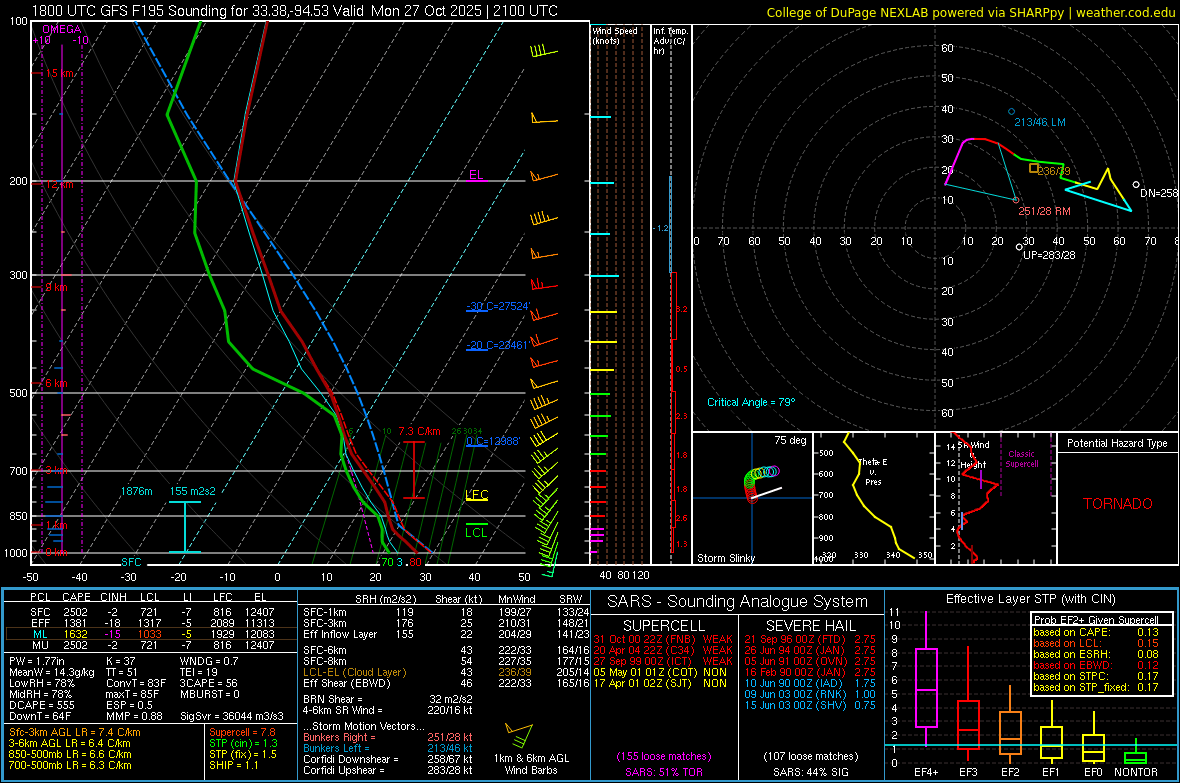1180x783 pixels.
Task: Click the Potential Hazard Type header
Action: tap(1117, 443)
